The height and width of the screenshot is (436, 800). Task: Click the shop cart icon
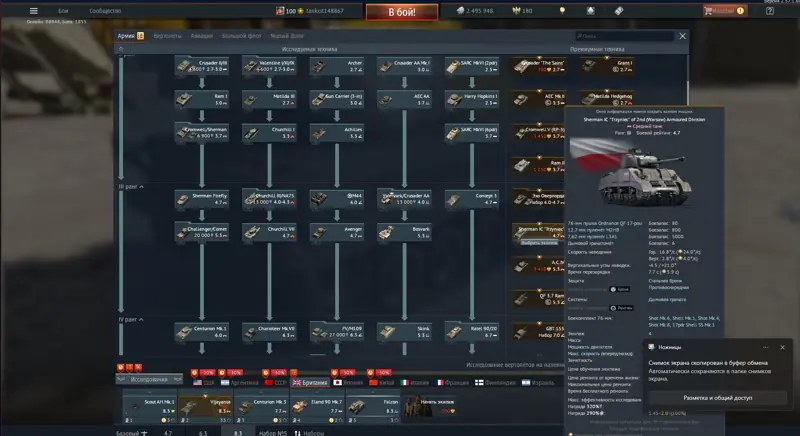tap(708, 11)
